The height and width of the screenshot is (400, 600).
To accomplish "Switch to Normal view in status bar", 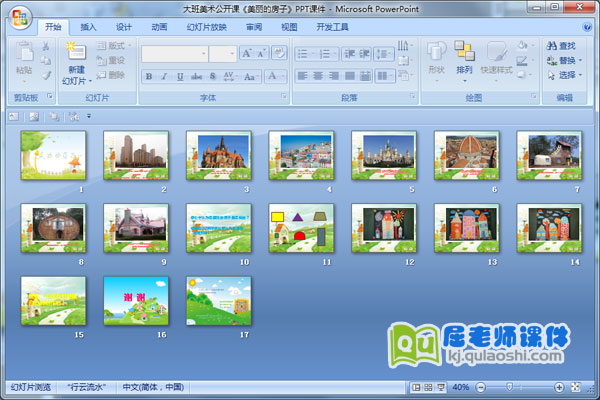I will point(415,387).
